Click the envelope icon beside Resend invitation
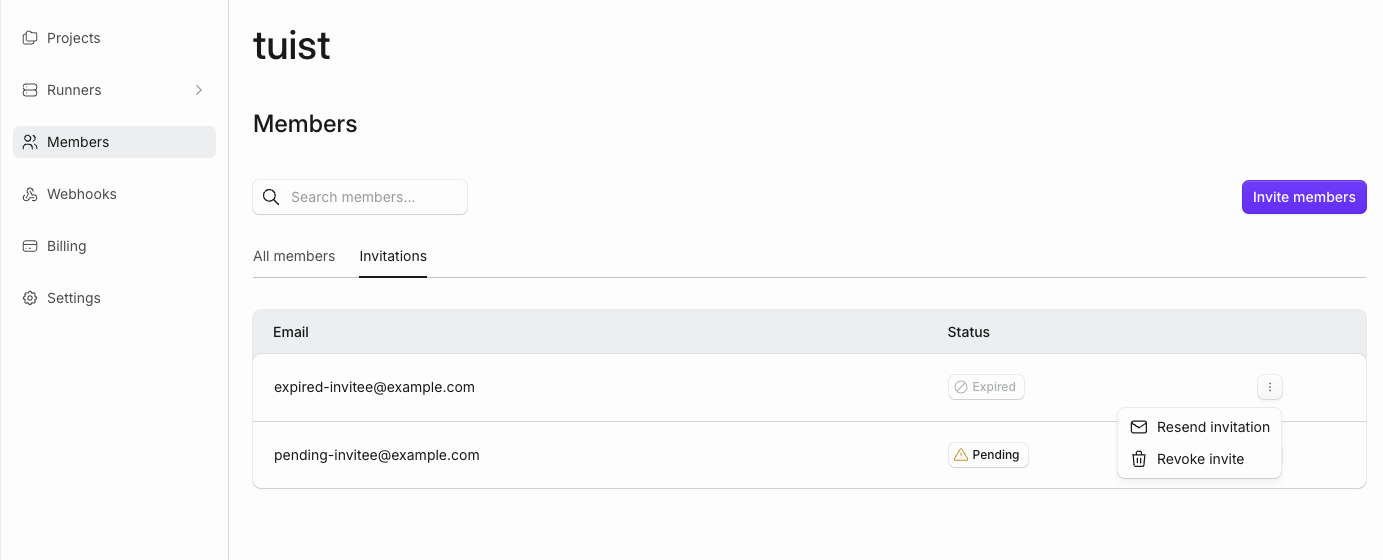This screenshot has height=560, width=1383. [x=1139, y=427]
